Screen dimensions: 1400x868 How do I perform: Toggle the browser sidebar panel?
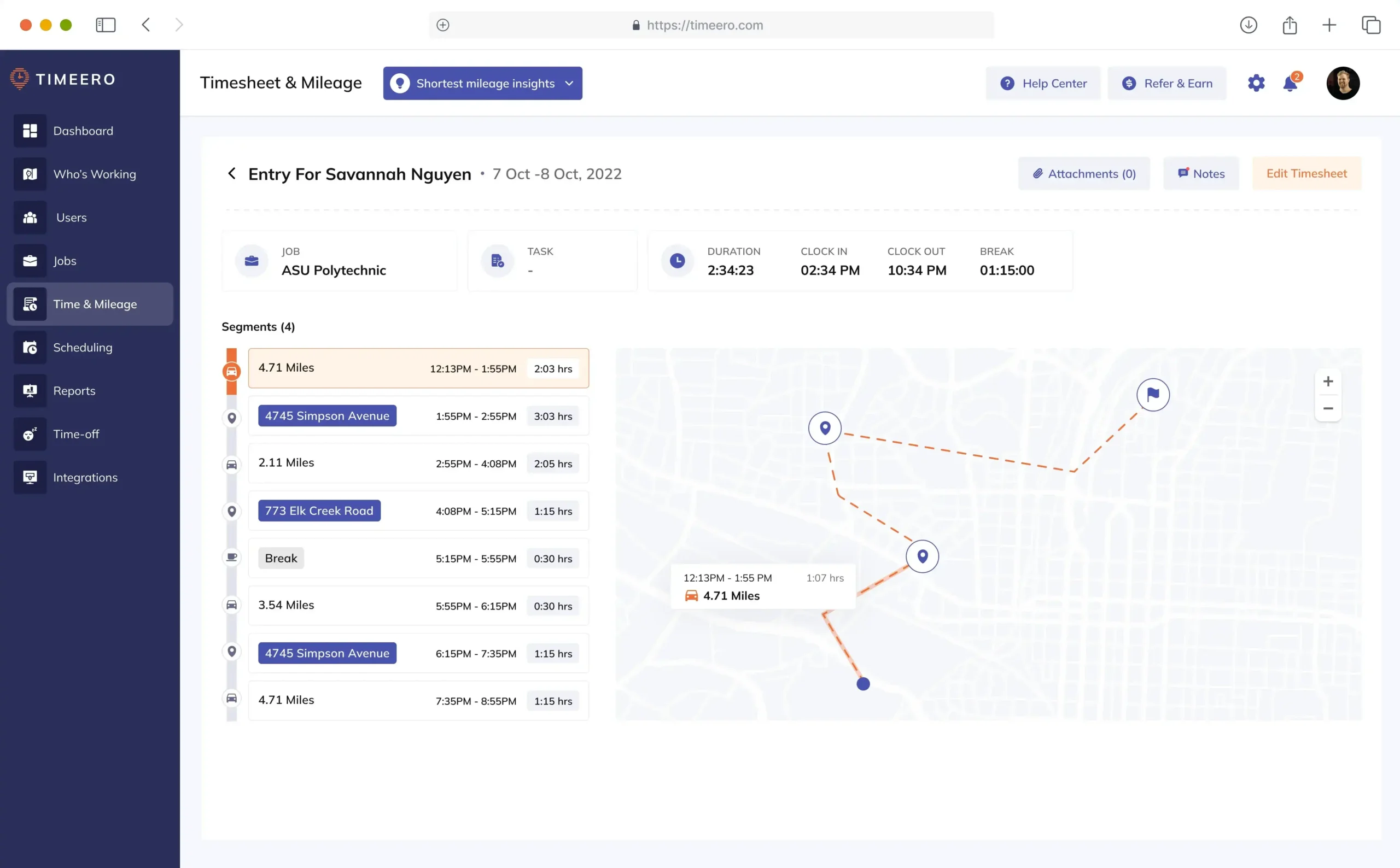[x=106, y=25]
